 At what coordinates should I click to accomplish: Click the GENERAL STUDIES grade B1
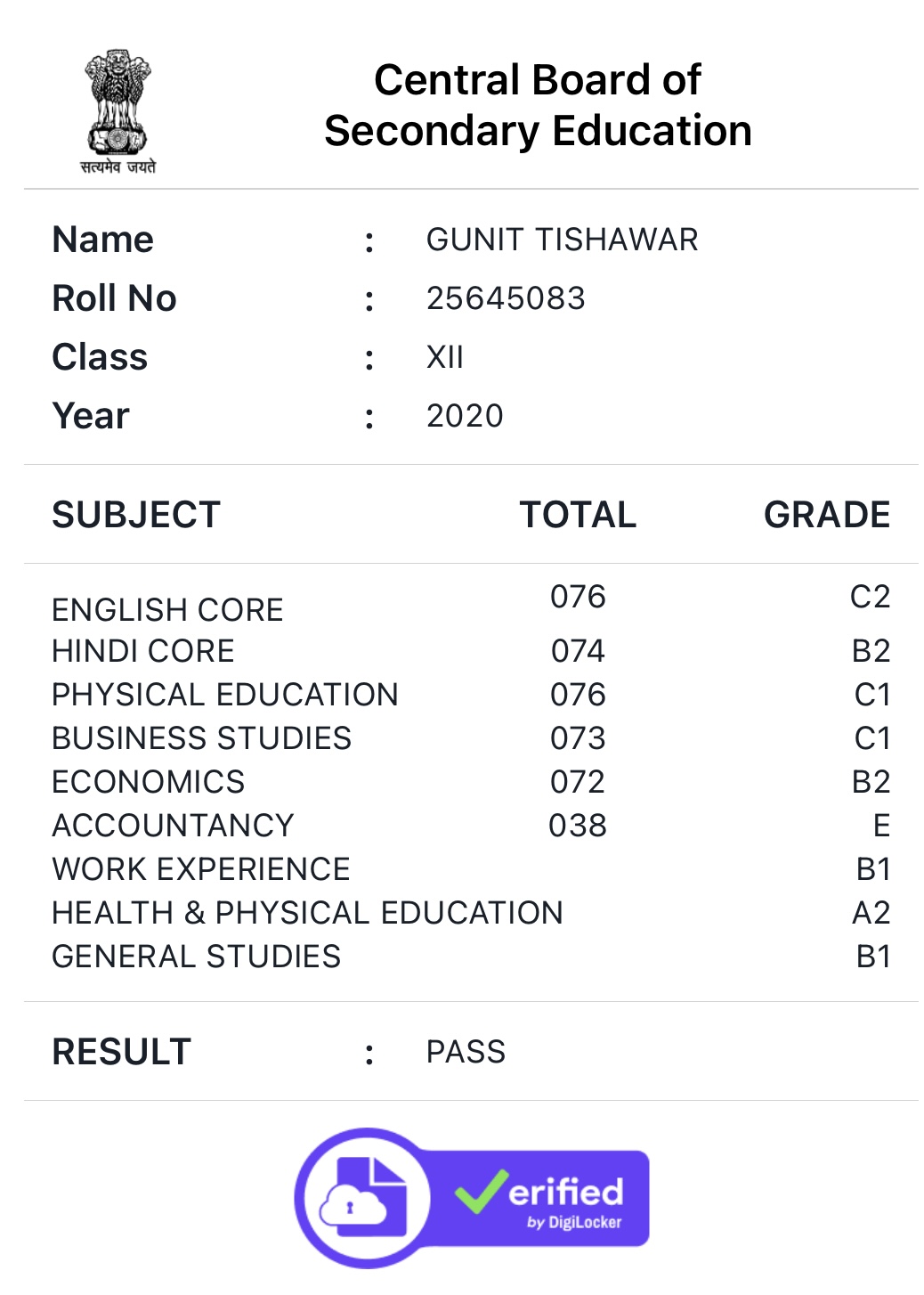tap(873, 957)
